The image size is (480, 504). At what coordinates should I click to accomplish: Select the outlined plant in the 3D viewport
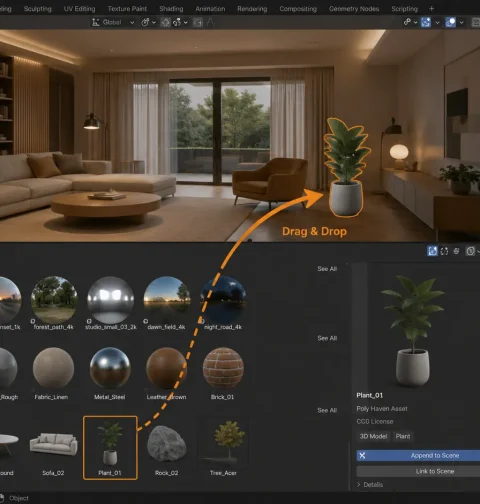click(x=347, y=167)
